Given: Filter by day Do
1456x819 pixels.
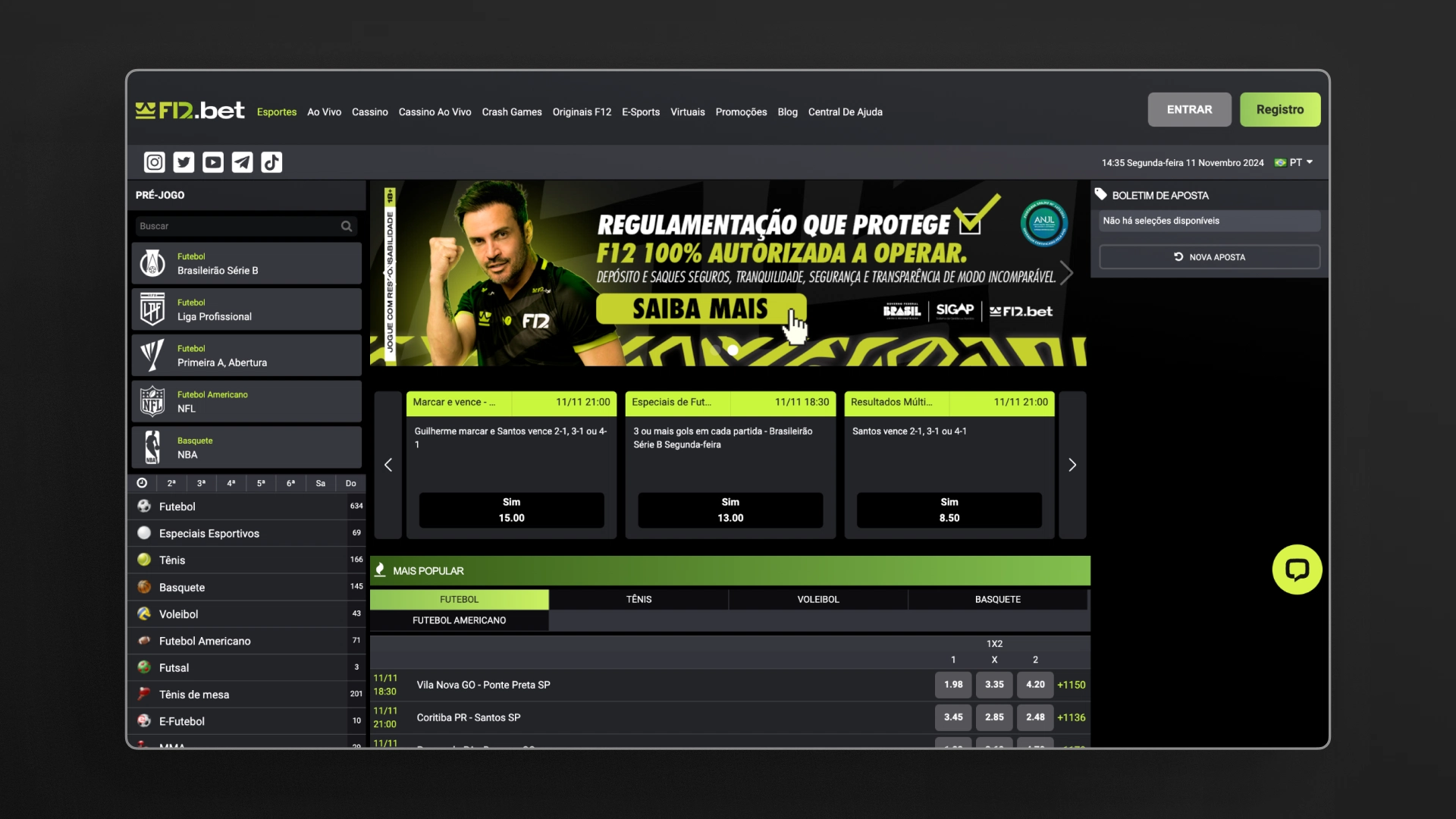Looking at the screenshot, I should click(350, 483).
